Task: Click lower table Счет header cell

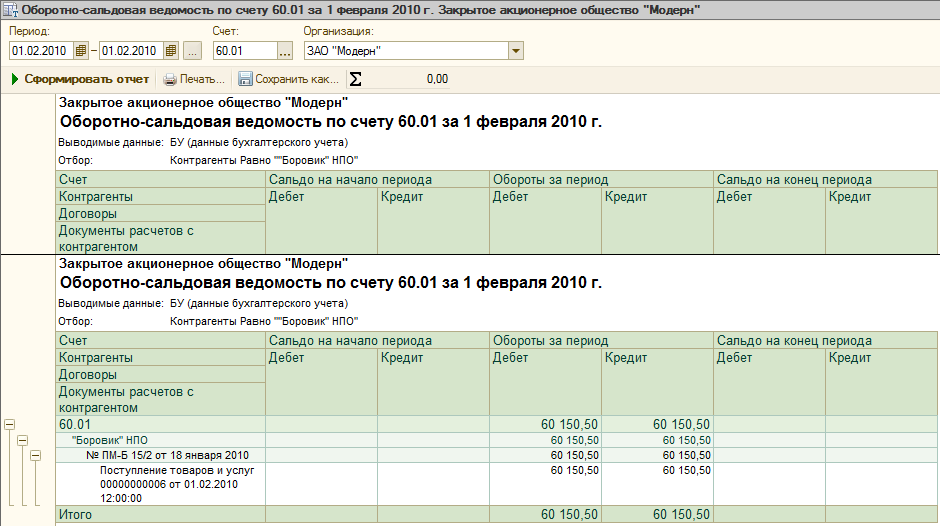Action: 161,341
